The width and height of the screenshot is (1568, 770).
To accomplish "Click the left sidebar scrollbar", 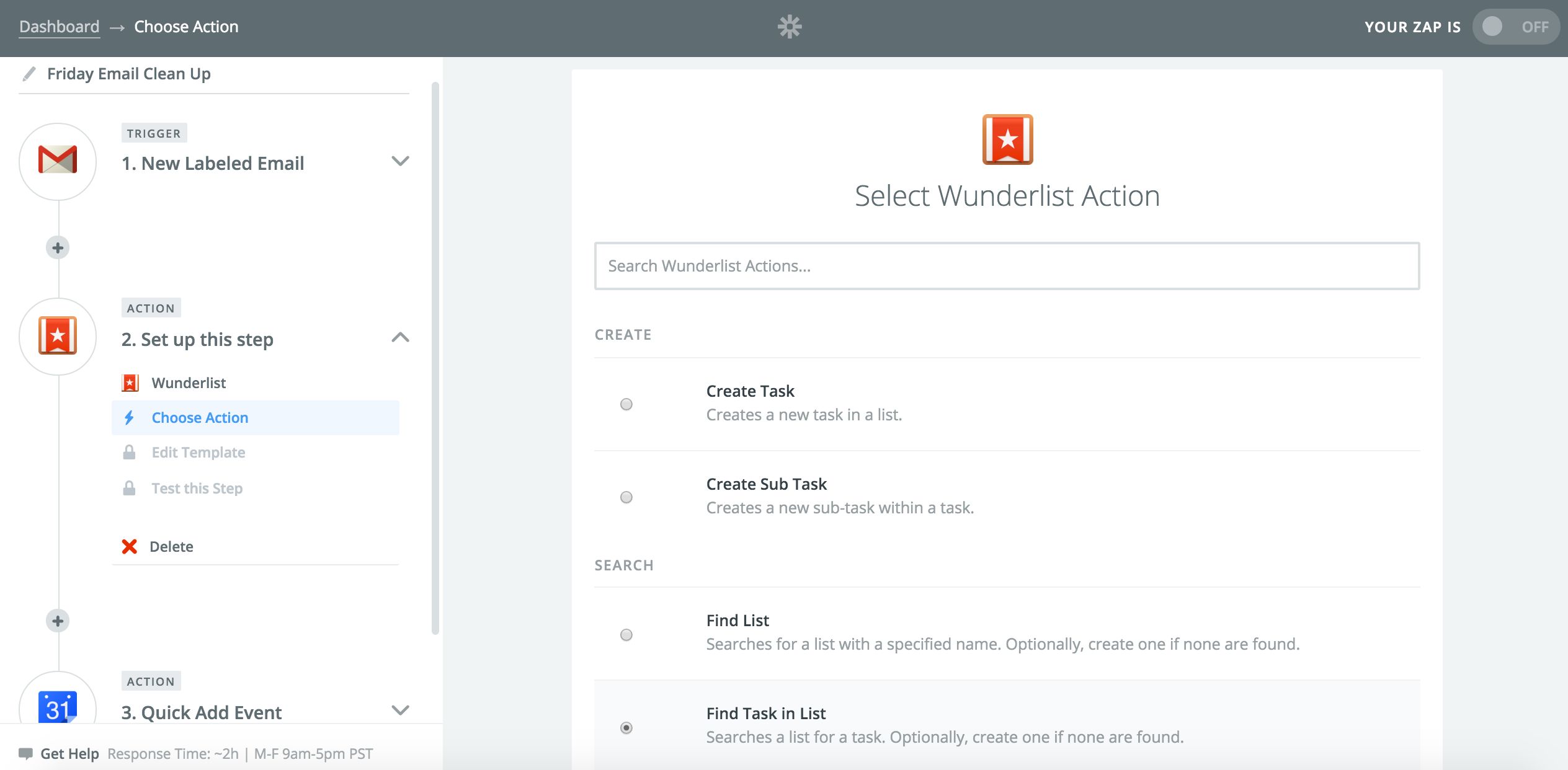I will pos(435,358).
